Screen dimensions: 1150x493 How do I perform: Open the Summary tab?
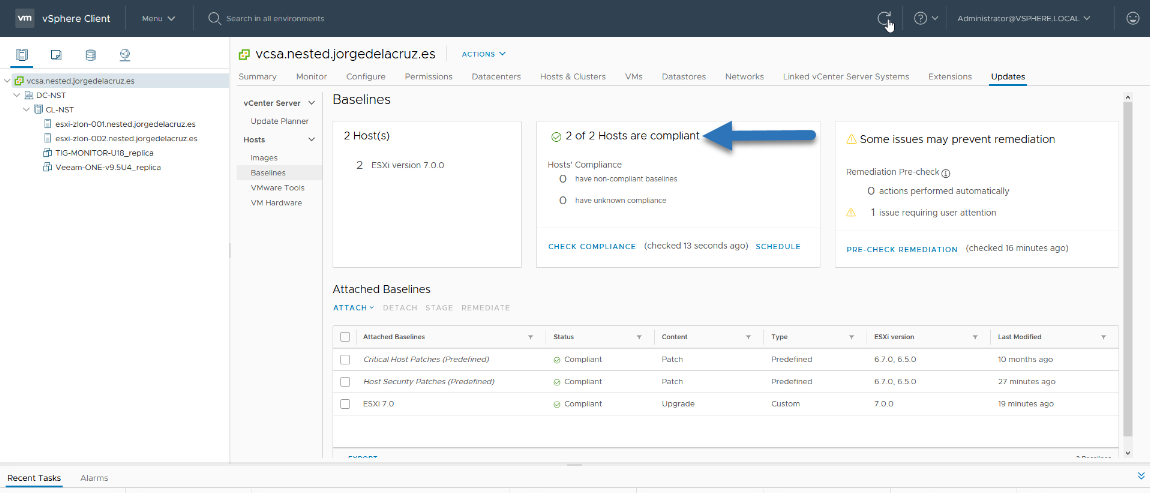(x=257, y=76)
